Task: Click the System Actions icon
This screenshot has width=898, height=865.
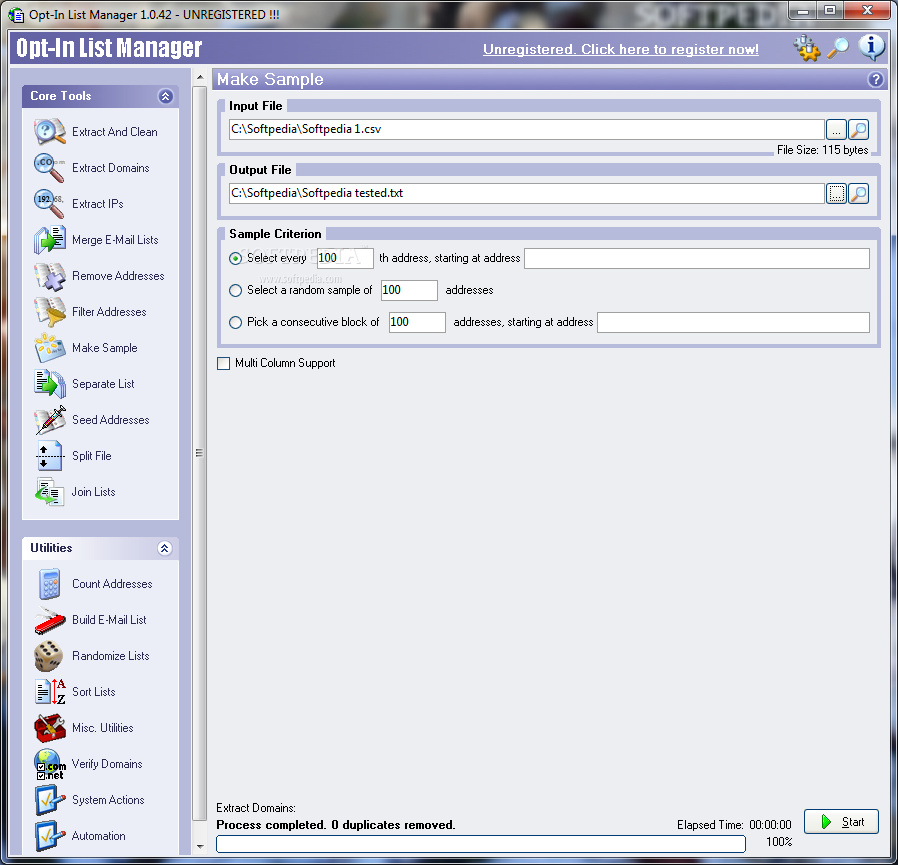Action: 49,800
